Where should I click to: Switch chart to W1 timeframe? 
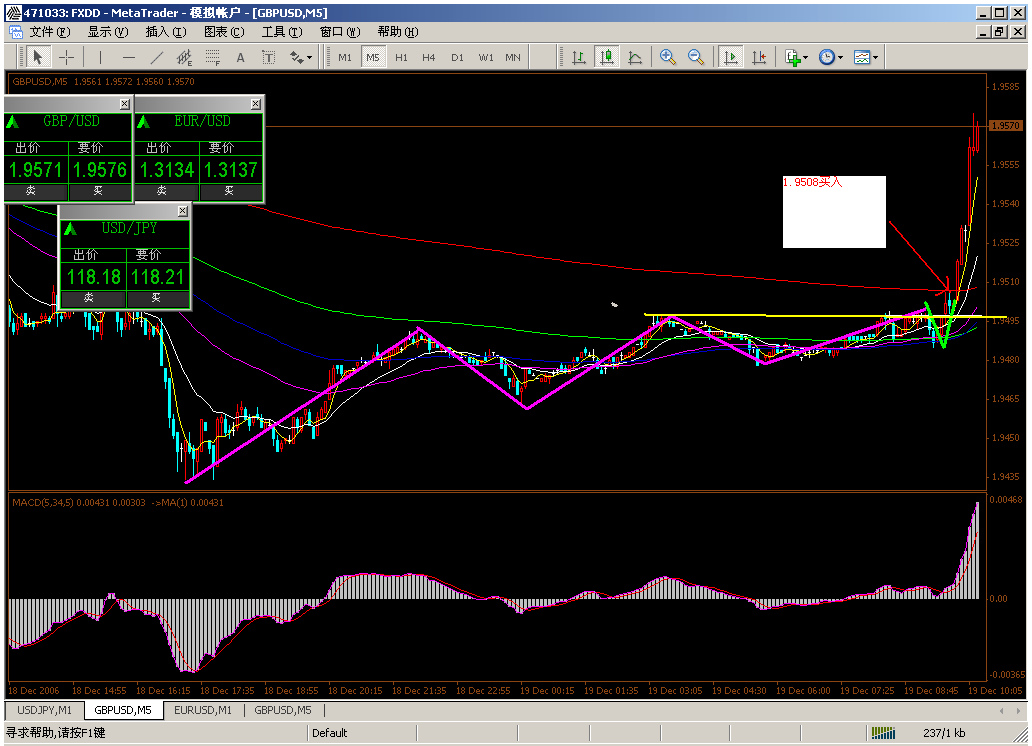[x=486, y=58]
